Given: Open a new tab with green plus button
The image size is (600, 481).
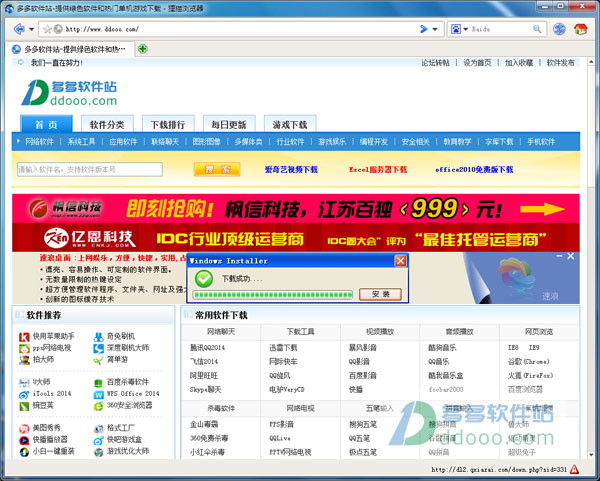Looking at the screenshot, I should 143,49.
